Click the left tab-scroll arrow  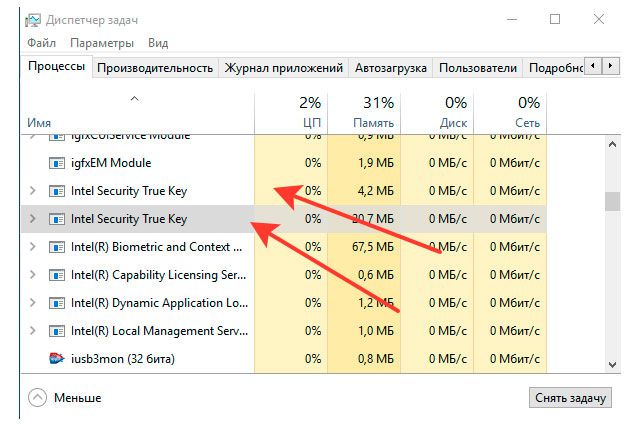(x=594, y=66)
